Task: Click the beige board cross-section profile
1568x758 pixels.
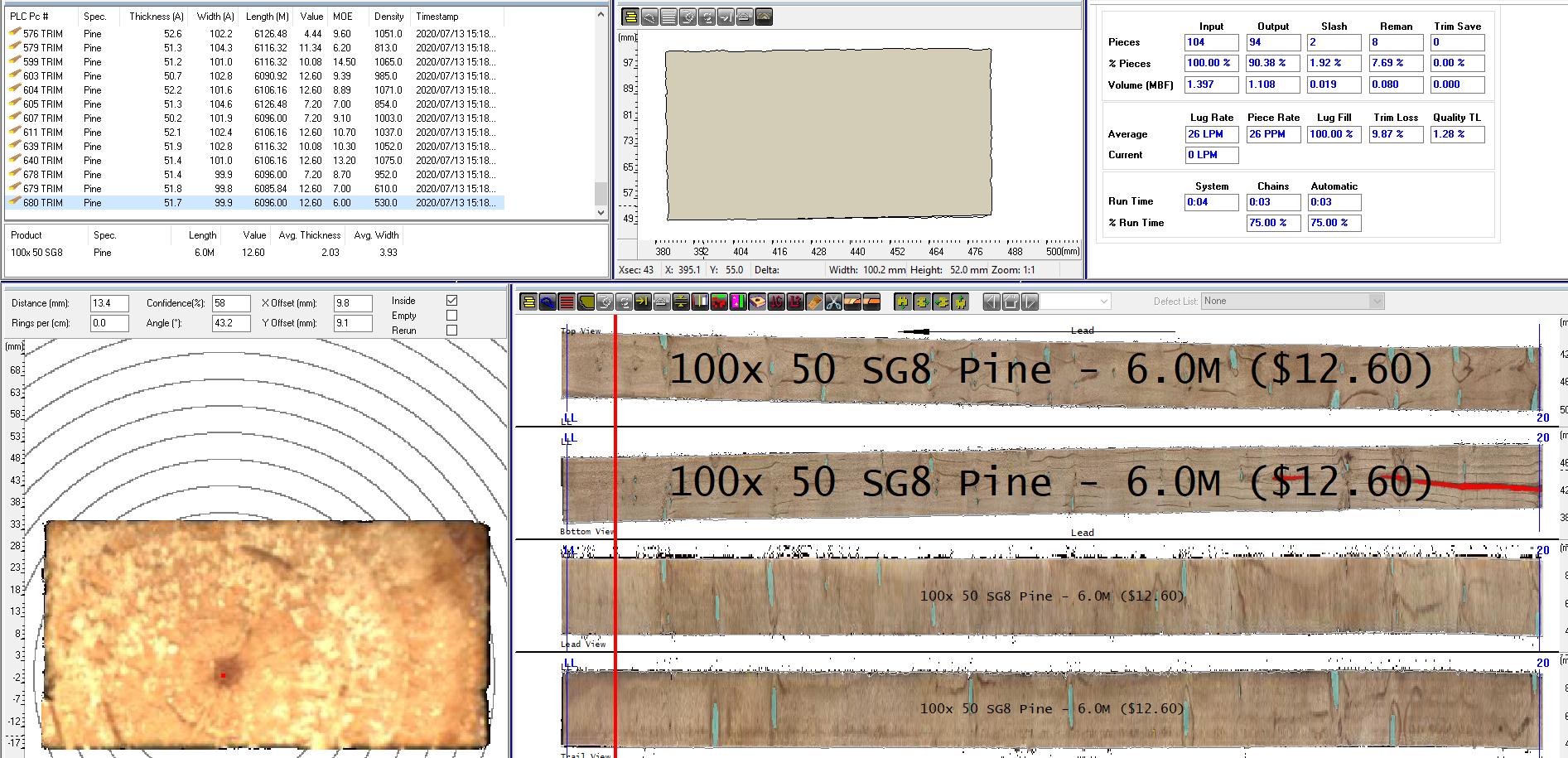Action: click(828, 134)
